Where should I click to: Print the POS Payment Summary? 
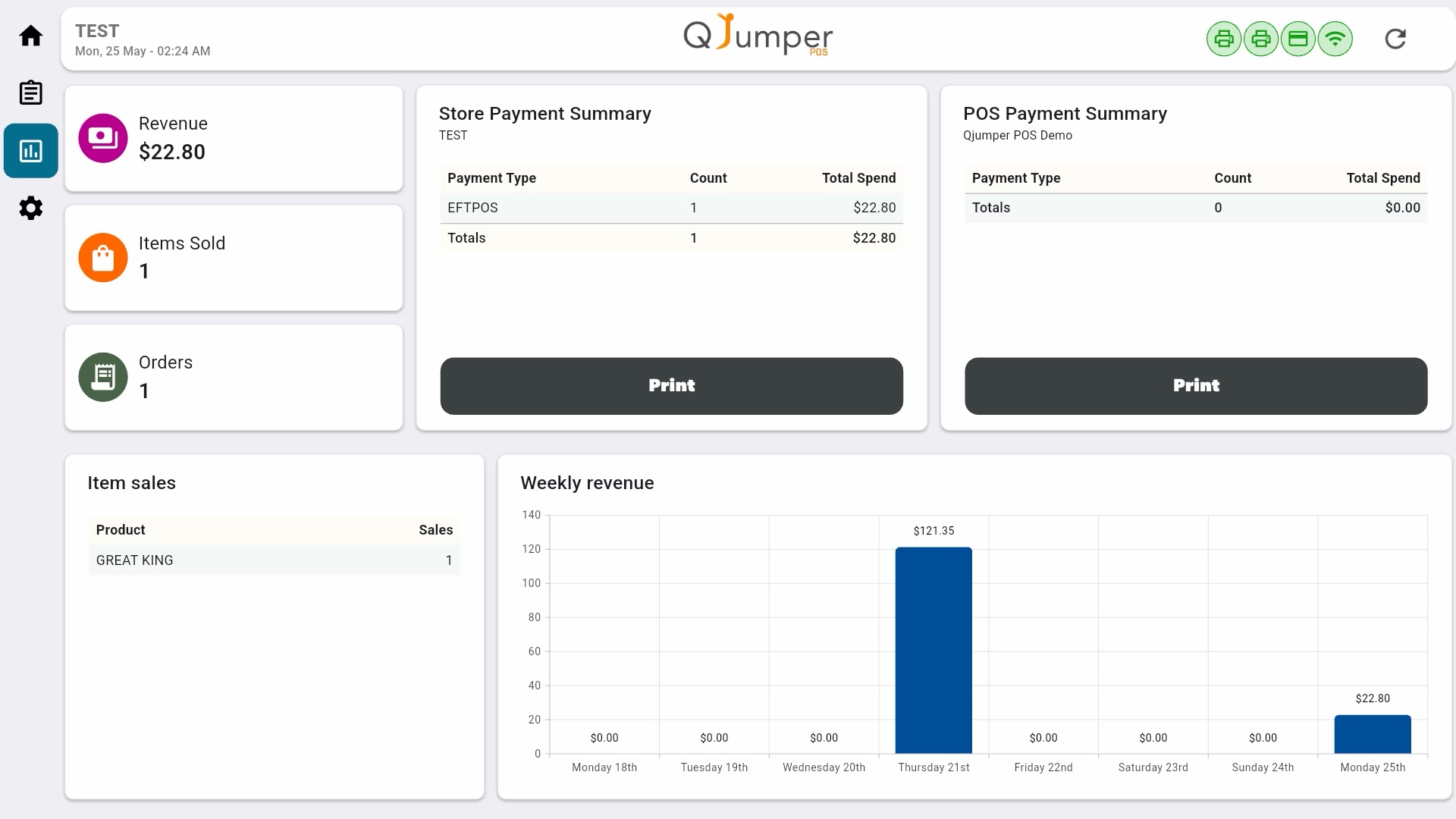(1196, 386)
